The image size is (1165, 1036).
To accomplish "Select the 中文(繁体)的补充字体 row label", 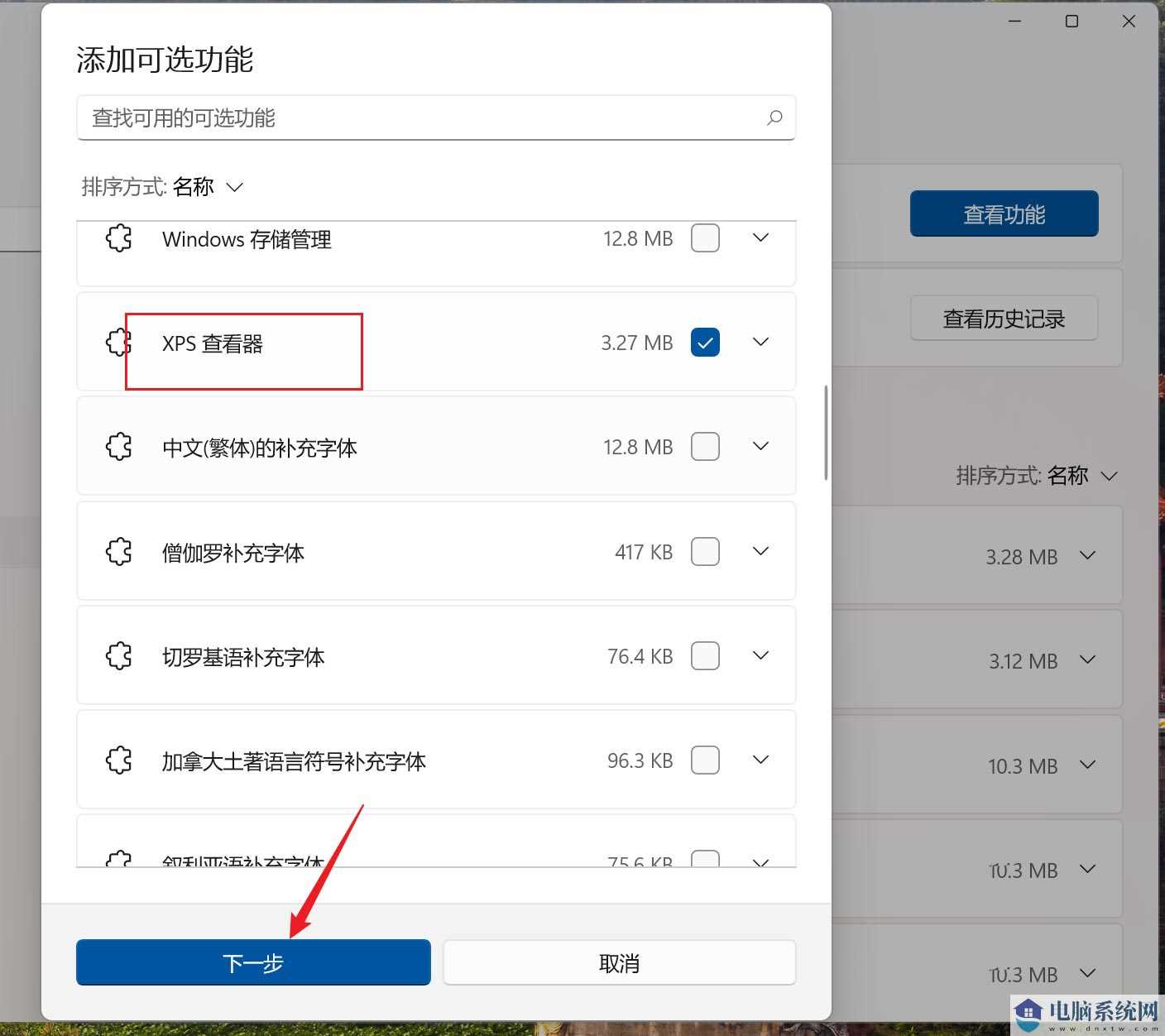I will tap(260, 448).
